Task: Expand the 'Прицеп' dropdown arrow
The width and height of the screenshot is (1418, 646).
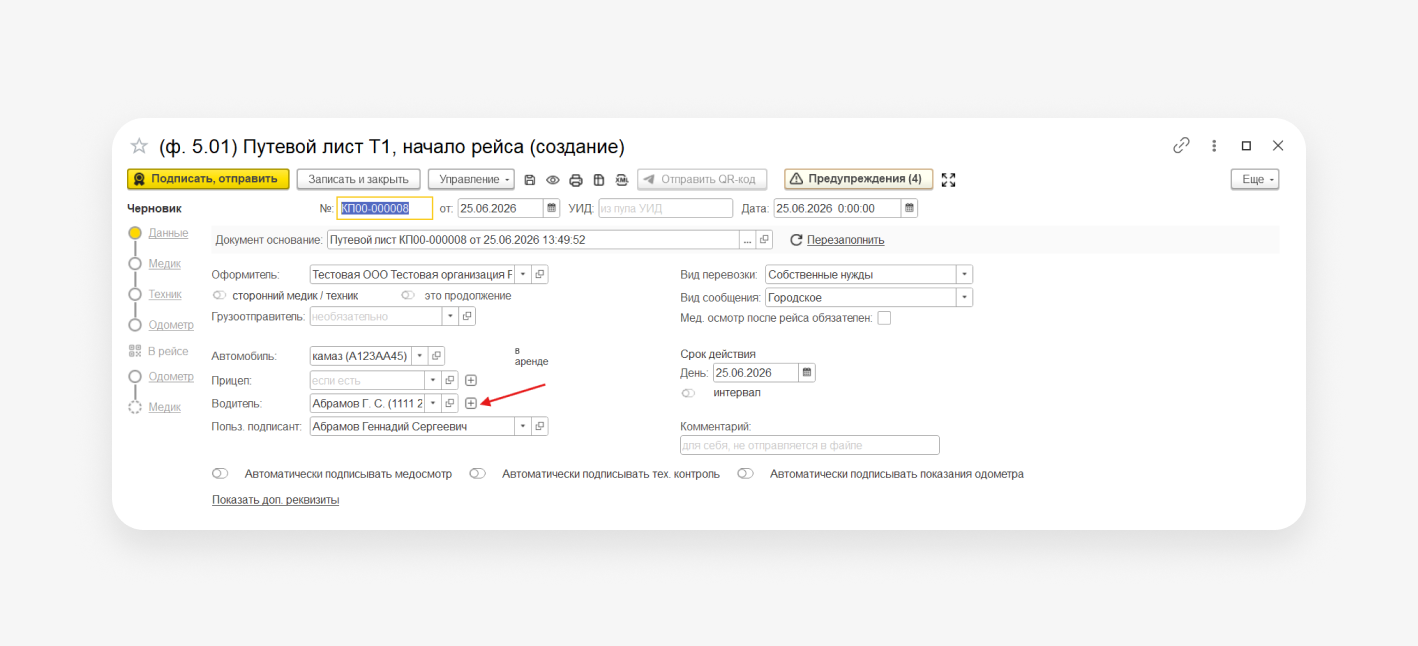Action: [x=433, y=380]
